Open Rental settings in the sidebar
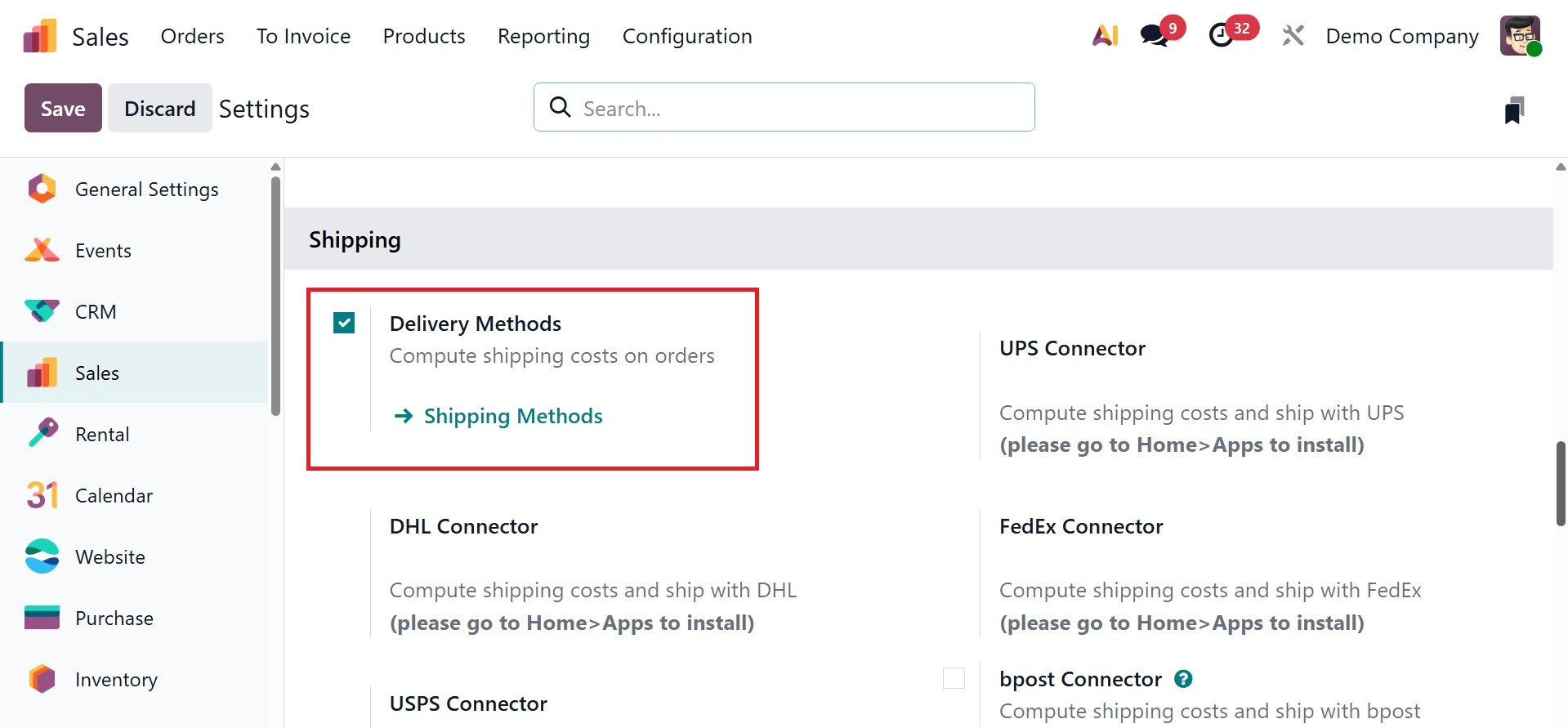The image size is (1568, 728). point(102,434)
